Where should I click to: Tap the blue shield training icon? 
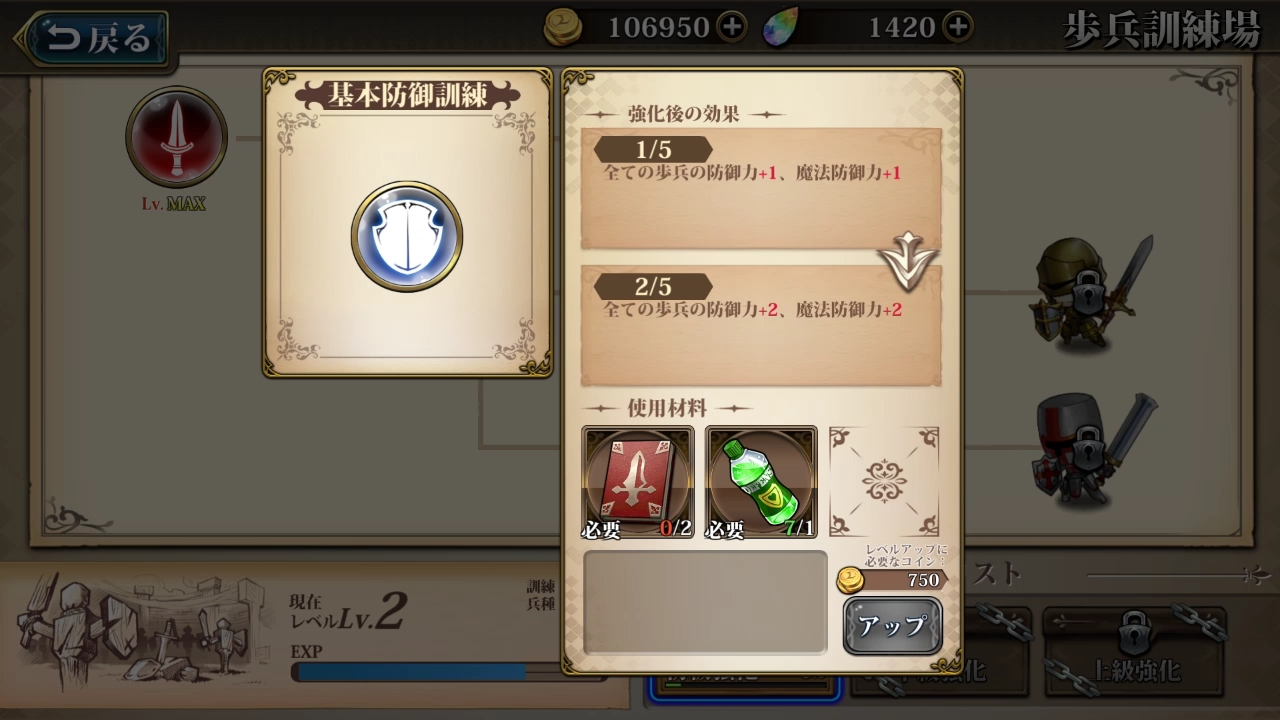click(x=406, y=236)
